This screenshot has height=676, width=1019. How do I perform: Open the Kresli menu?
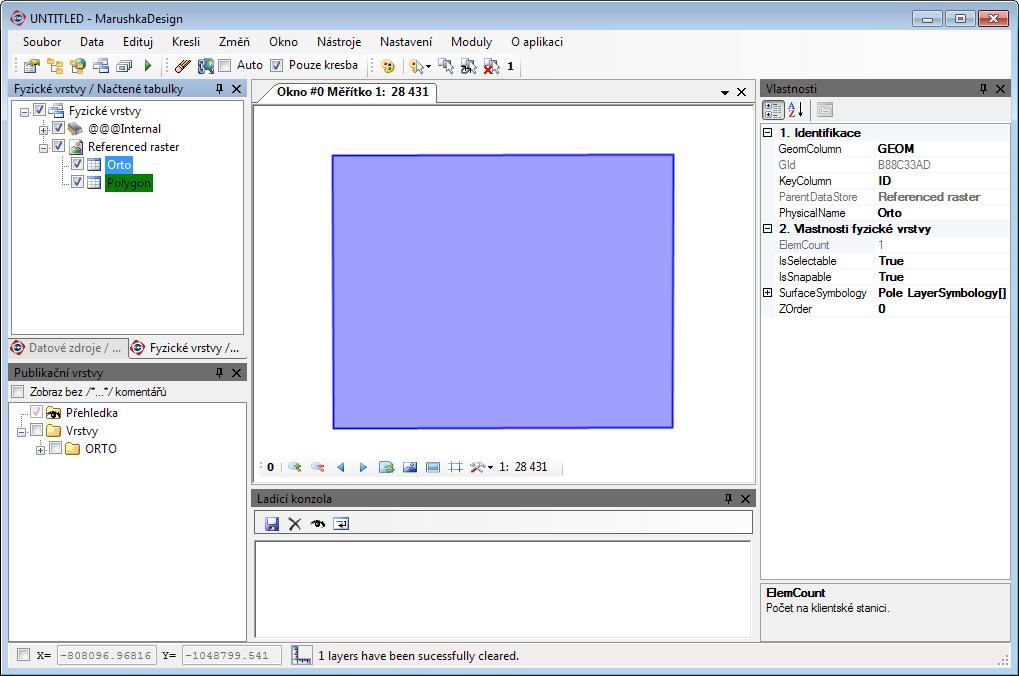click(x=186, y=42)
